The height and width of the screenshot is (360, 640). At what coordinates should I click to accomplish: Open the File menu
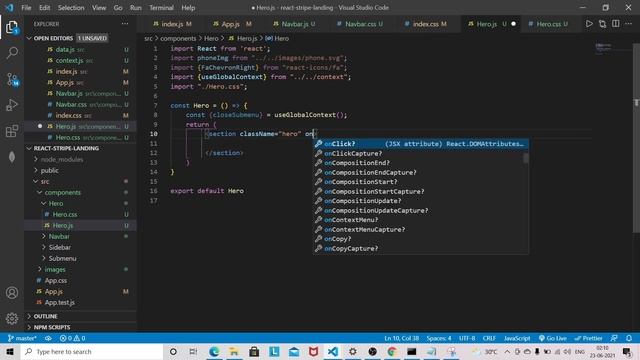click(x=26, y=8)
